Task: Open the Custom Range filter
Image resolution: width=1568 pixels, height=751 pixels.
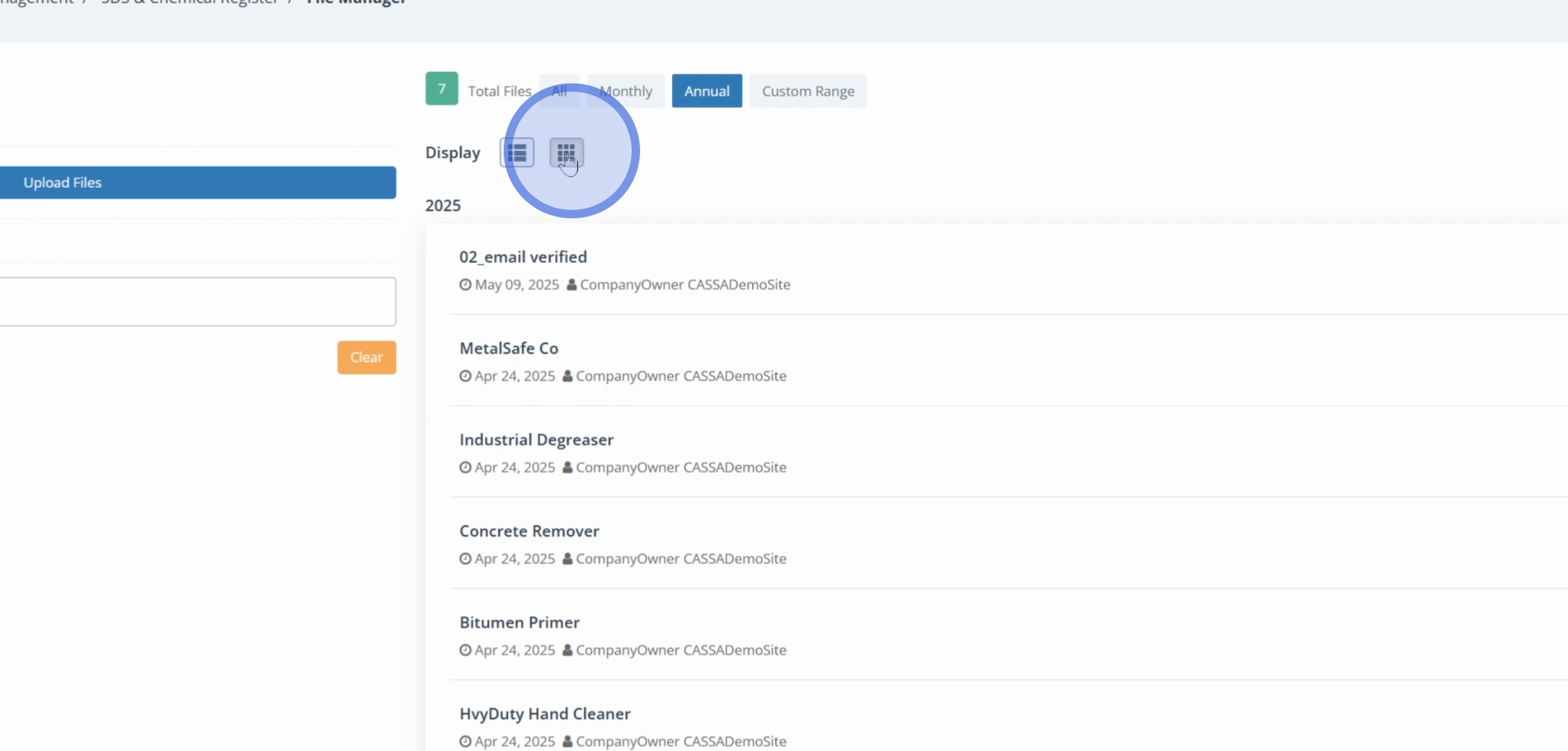Action: (808, 91)
